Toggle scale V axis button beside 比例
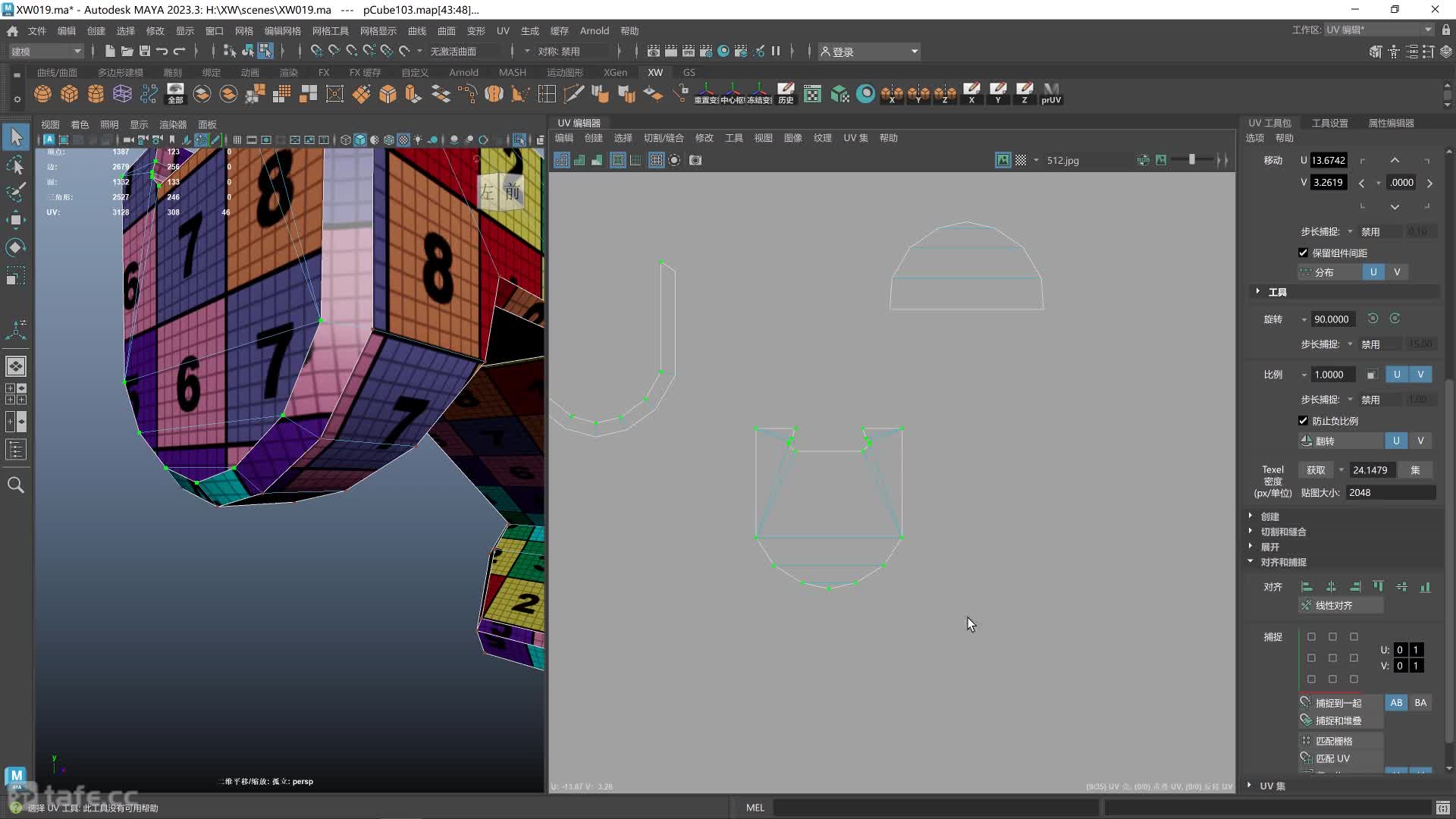The image size is (1456, 819). pos(1420,375)
